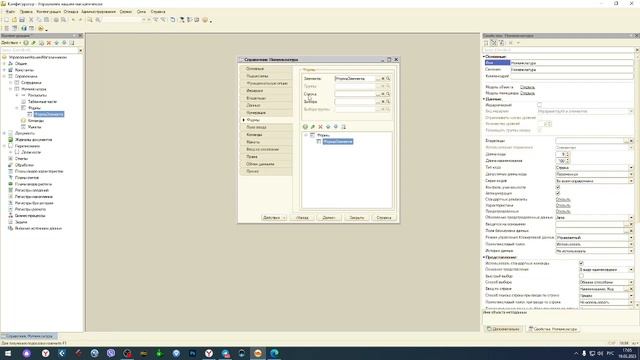Click the Cut toolbar icon

31,20
